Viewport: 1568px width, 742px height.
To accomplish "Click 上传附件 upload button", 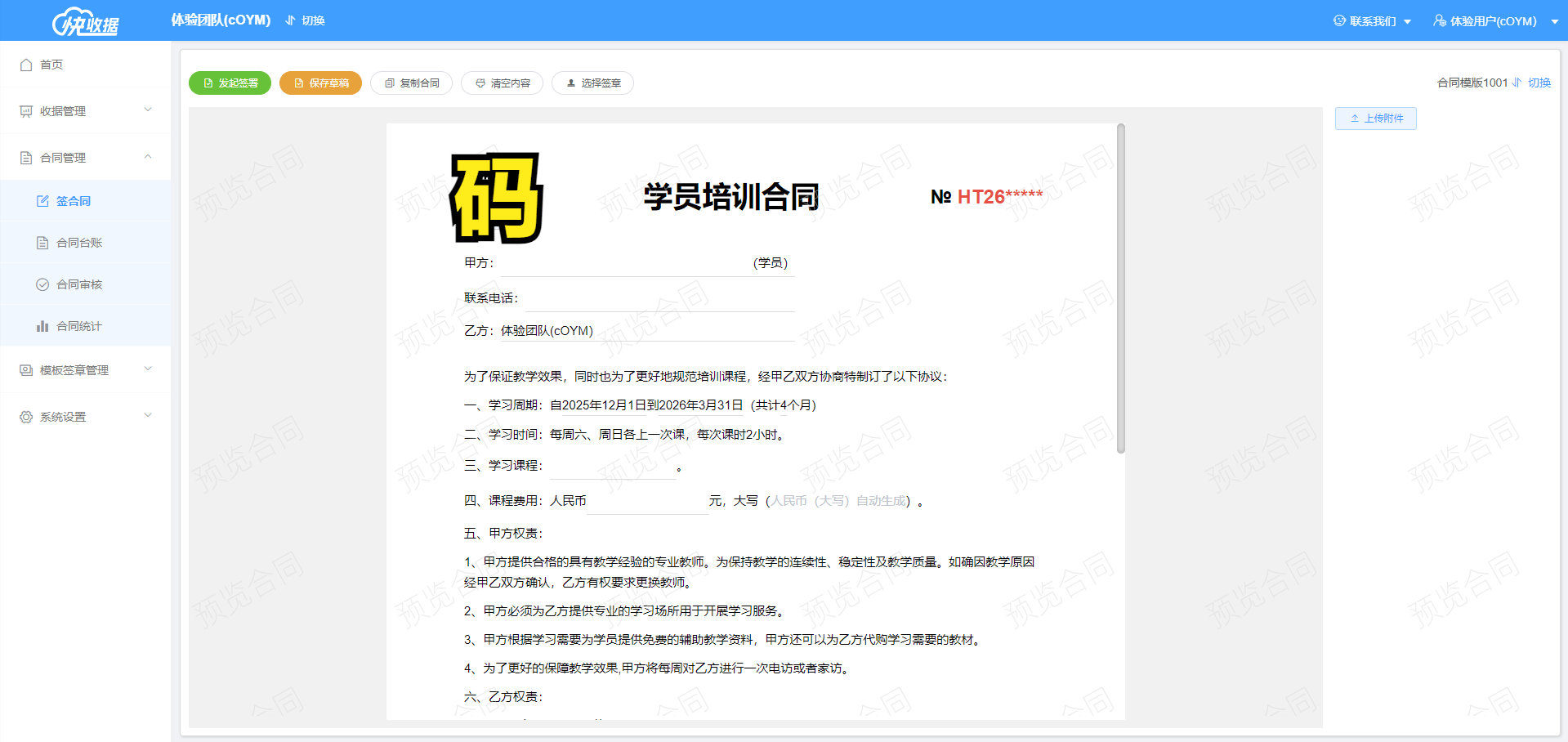I will (1375, 118).
